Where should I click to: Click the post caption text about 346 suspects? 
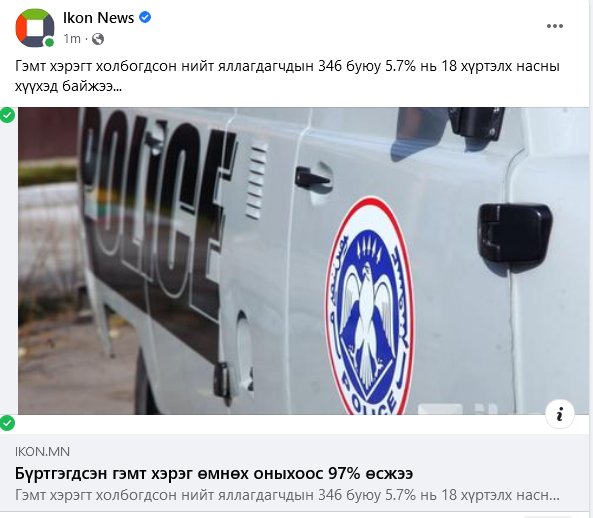click(x=287, y=76)
